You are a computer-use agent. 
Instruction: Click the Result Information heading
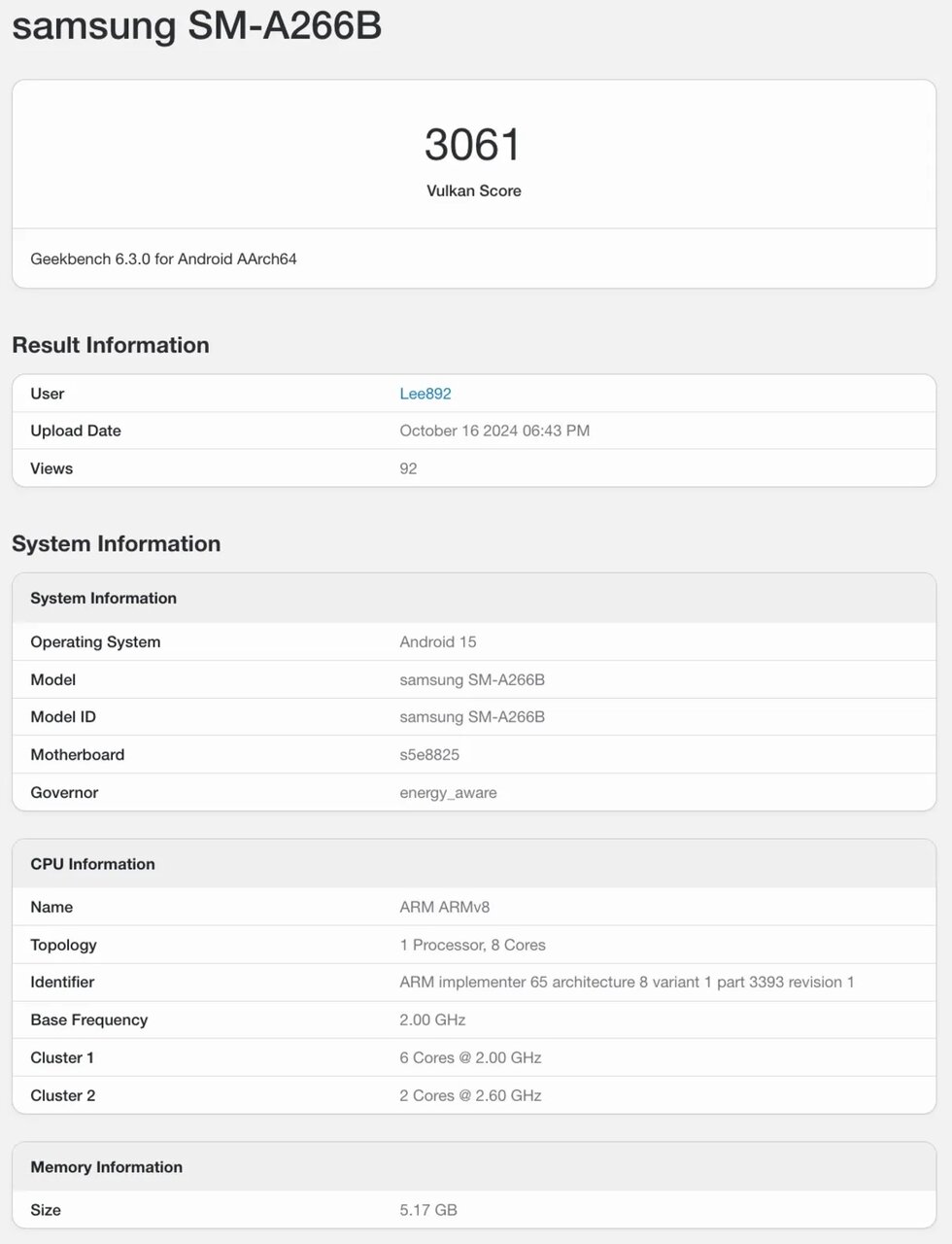pyautogui.click(x=111, y=345)
